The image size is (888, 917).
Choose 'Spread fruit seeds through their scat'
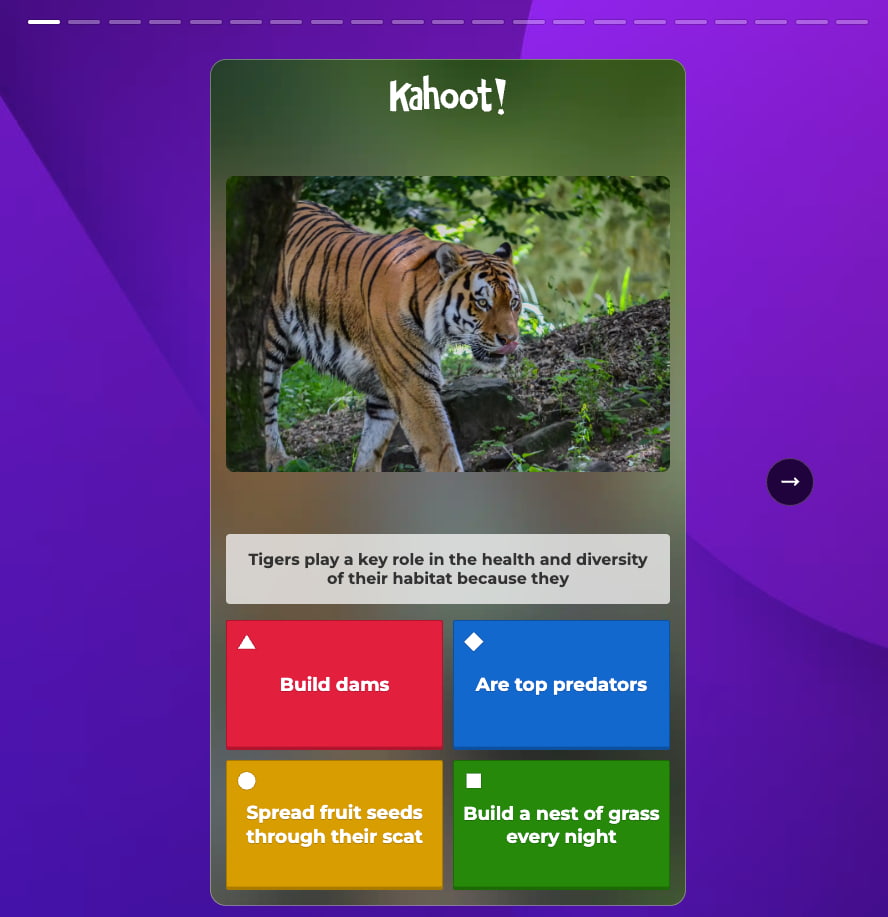coord(334,824)
